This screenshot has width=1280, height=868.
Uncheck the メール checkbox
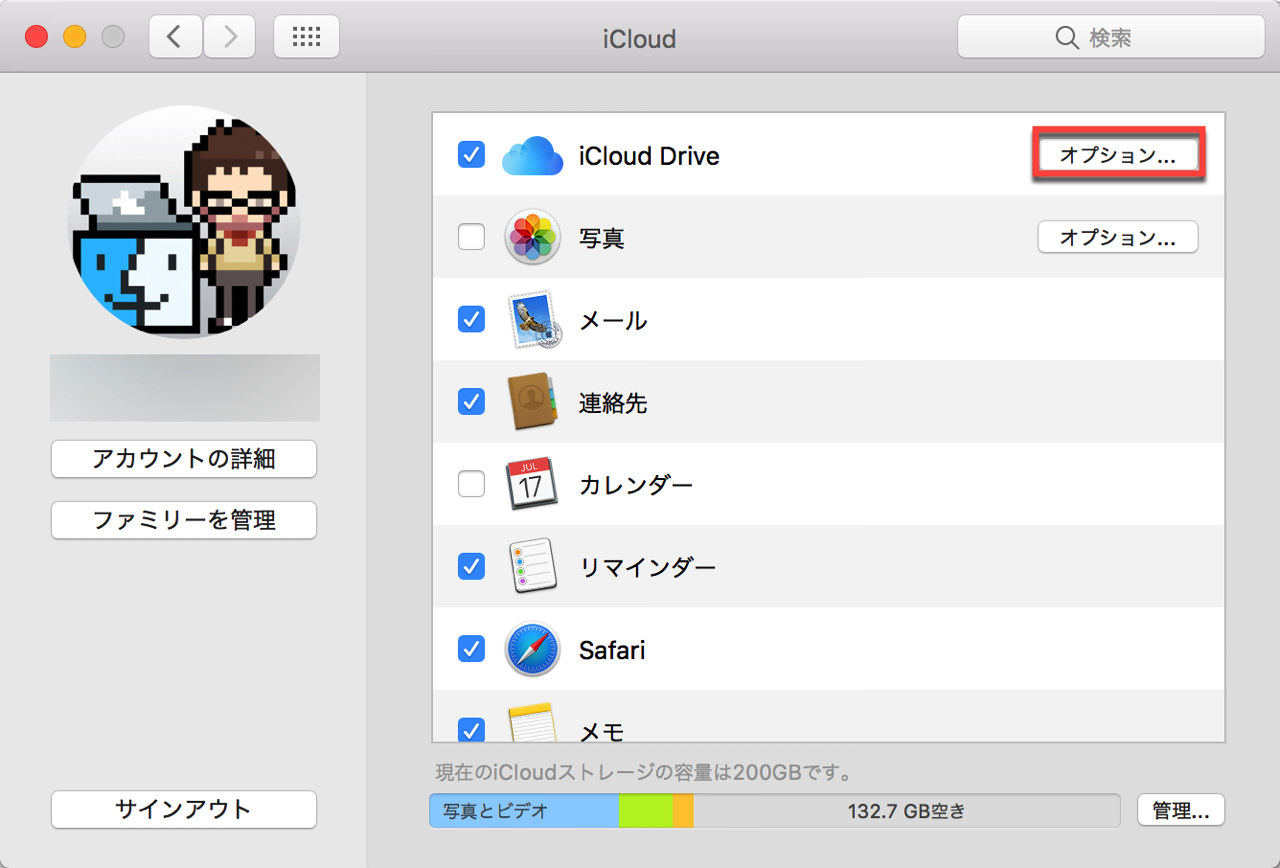[x=471, y=319]
